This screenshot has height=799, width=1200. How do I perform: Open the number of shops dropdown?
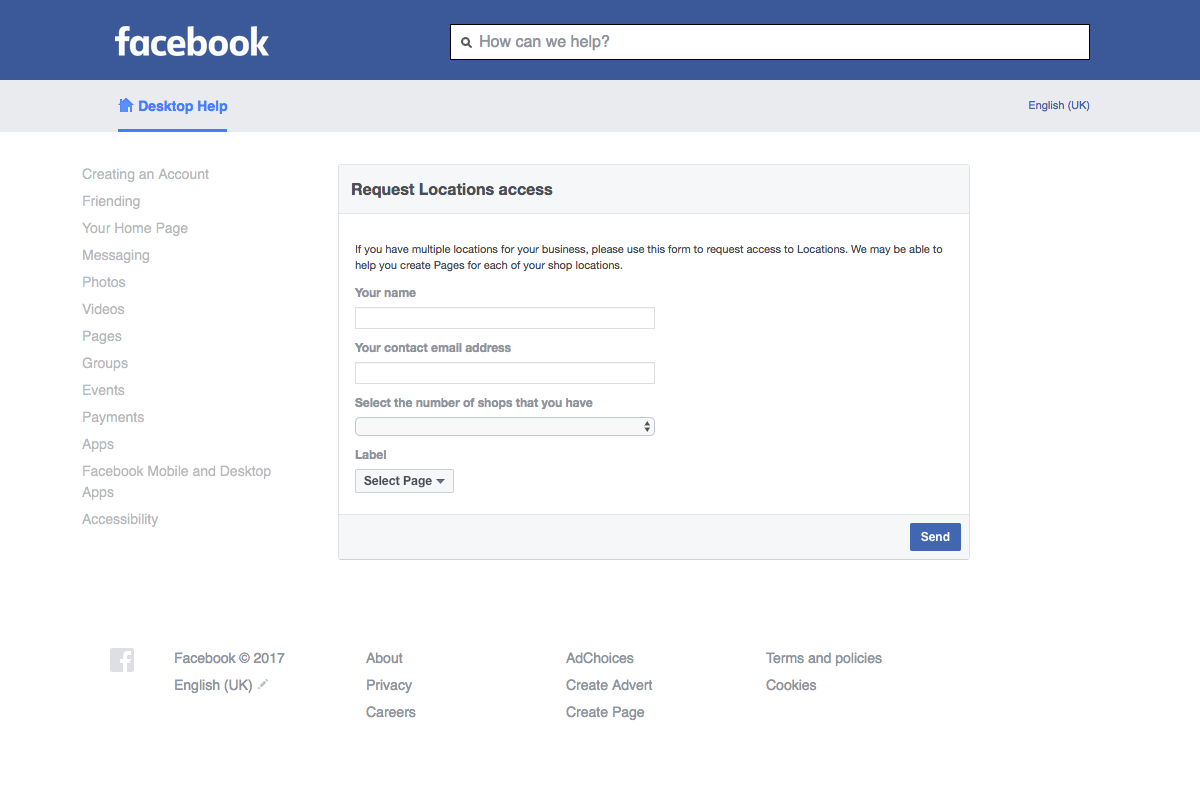505,427
